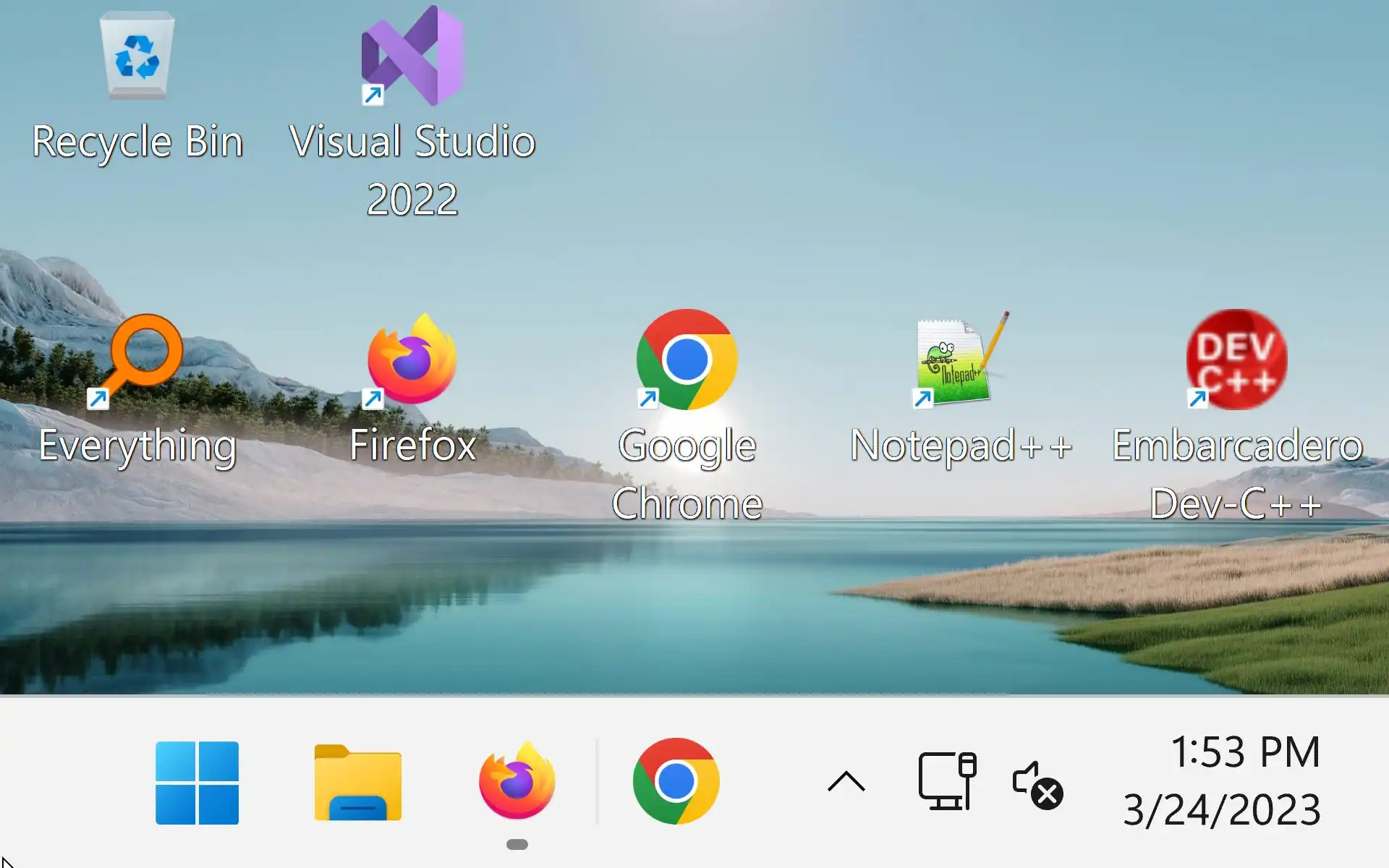Click the Recycle Bin label text
This screenshot has height=868, width=1389.
(137, 142)
